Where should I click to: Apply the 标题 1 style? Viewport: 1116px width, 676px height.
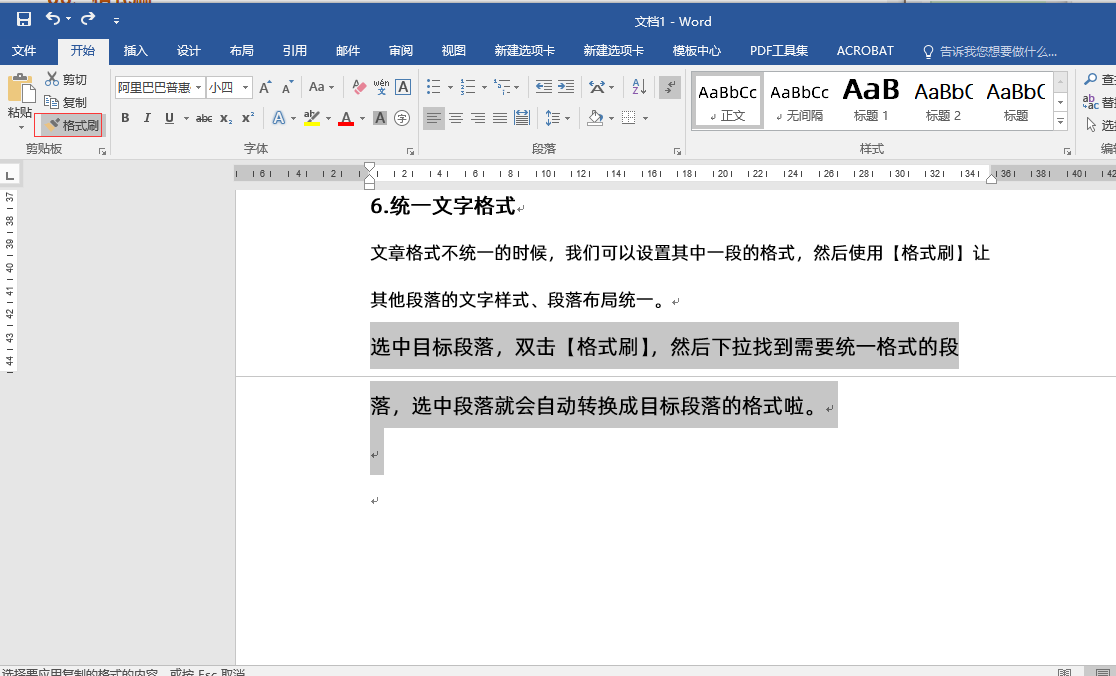pyautogui.click(x=871, y=100)
